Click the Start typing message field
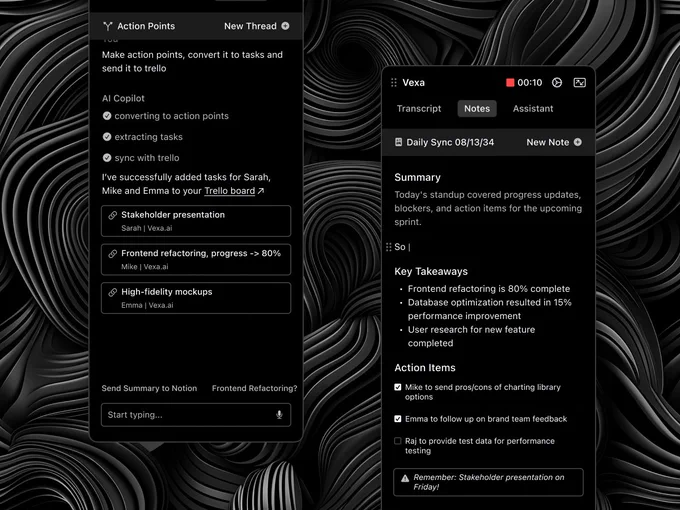The height and width of the screenshot is (510, 680). (x=196, y=415)
